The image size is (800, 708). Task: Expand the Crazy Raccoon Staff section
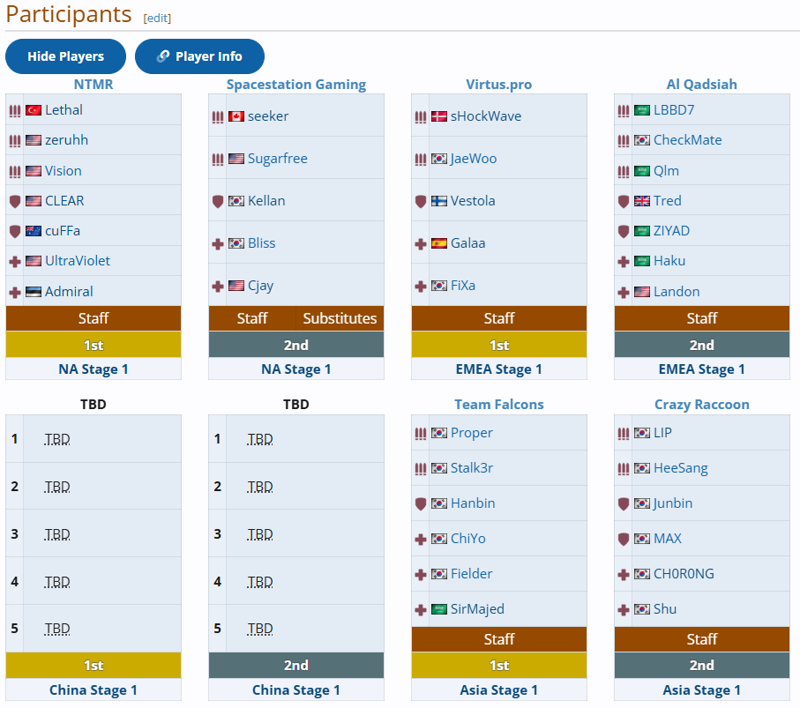[702, 639]
